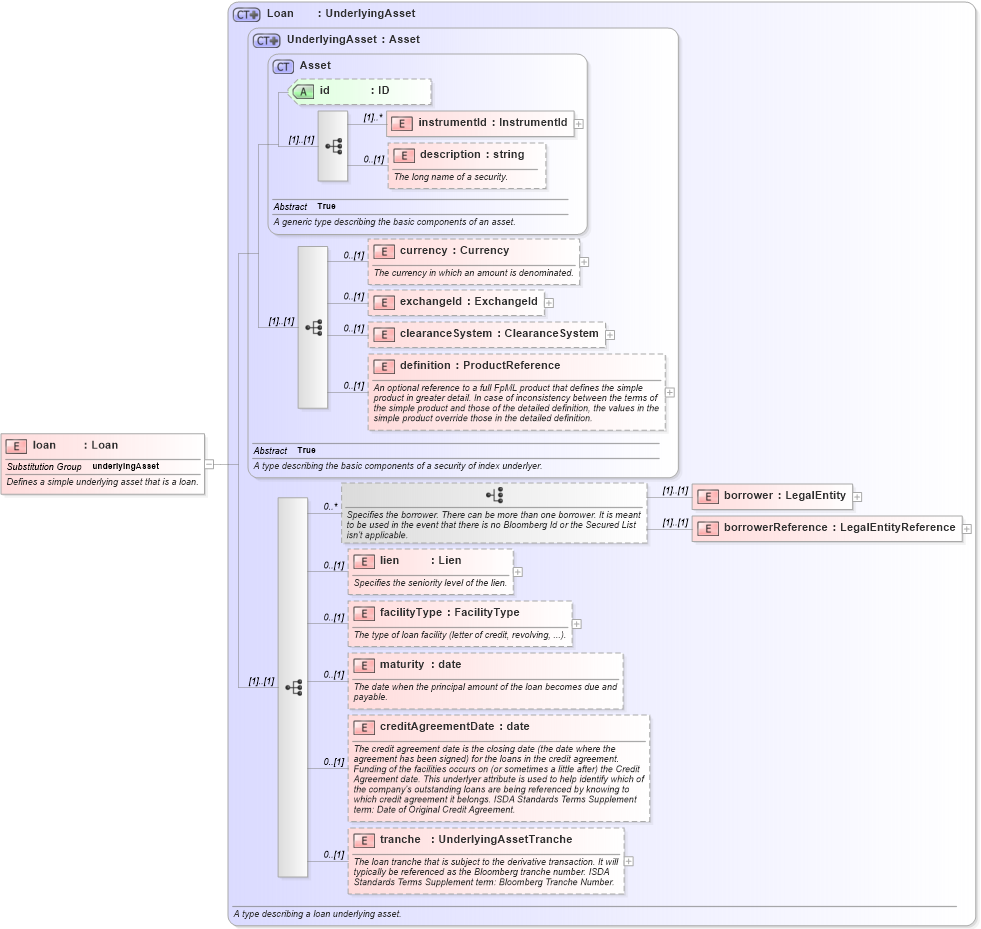Expand the loan substitution group connector
The height and width of the screenshot is (929, 981).
click(x=211, y=463)
